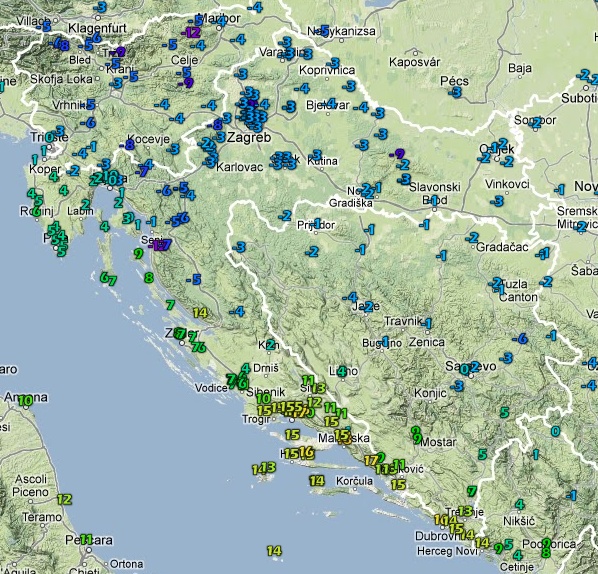Click the 0 marker in northern Montenegro
The width and height of the screenshot is (598, 574).
(x=556, y=431)
